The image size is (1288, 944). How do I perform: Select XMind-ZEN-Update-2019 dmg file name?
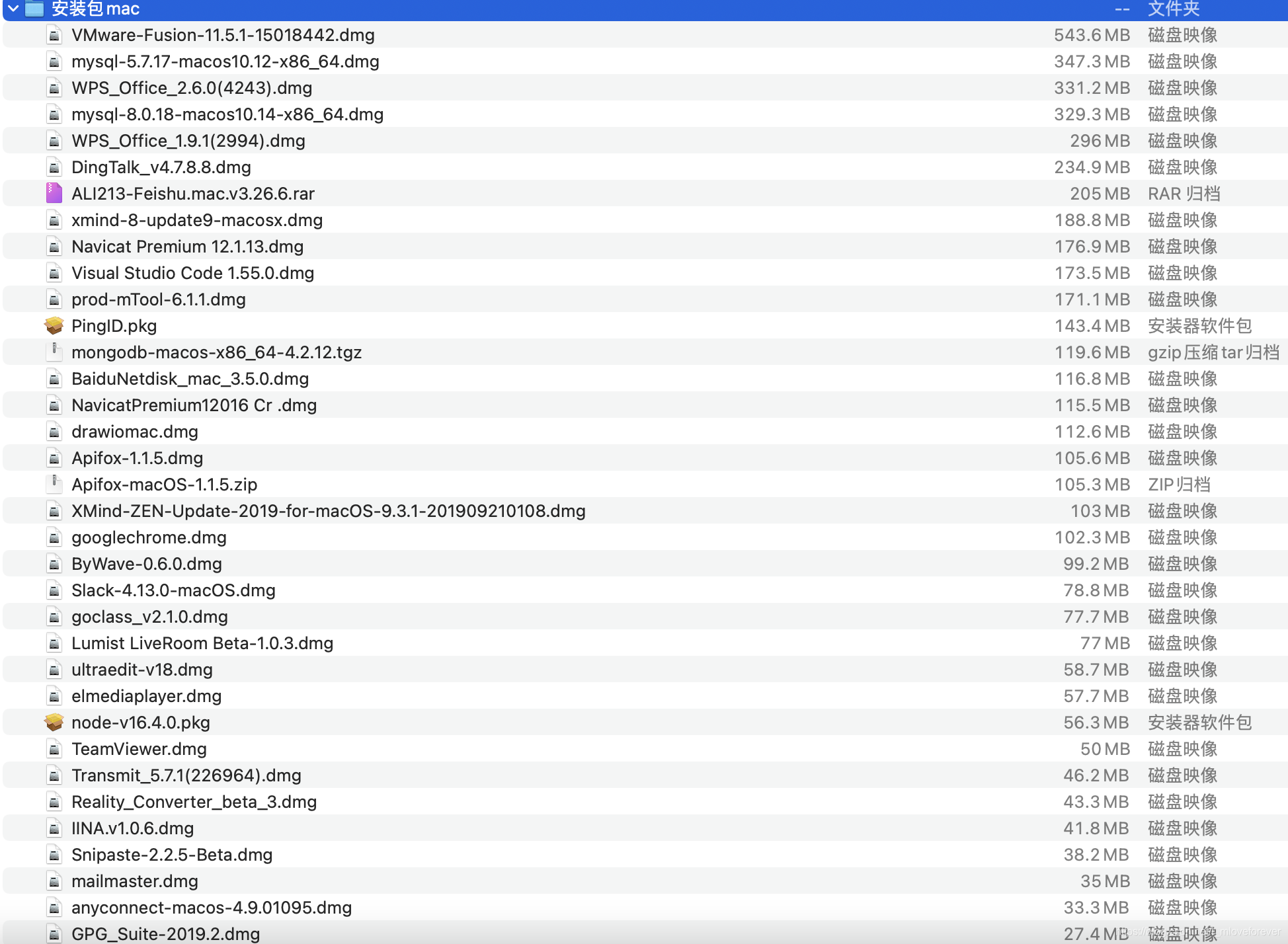coord(328,511)
